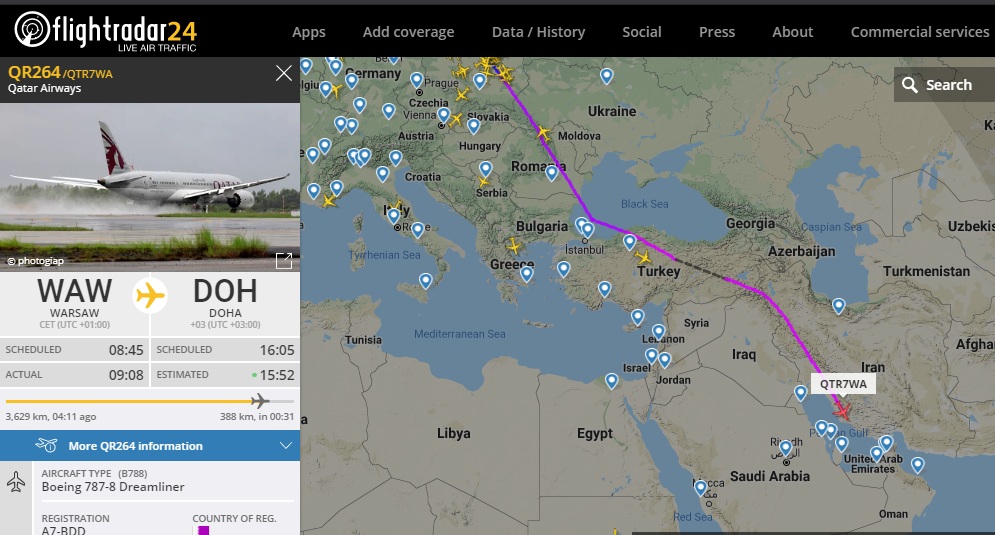Select the Istanbul airport pin
This screenshot has height=535, width=995.
click(588, 230)
